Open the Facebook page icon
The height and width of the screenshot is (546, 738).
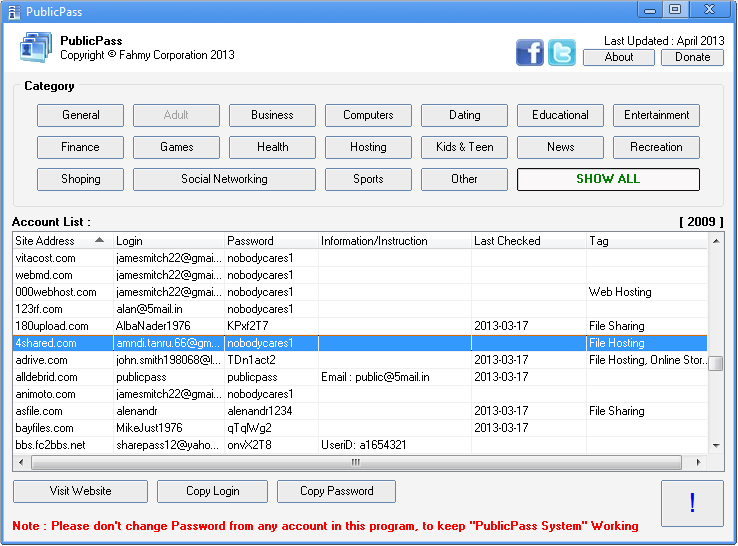(x=529, y=52)
